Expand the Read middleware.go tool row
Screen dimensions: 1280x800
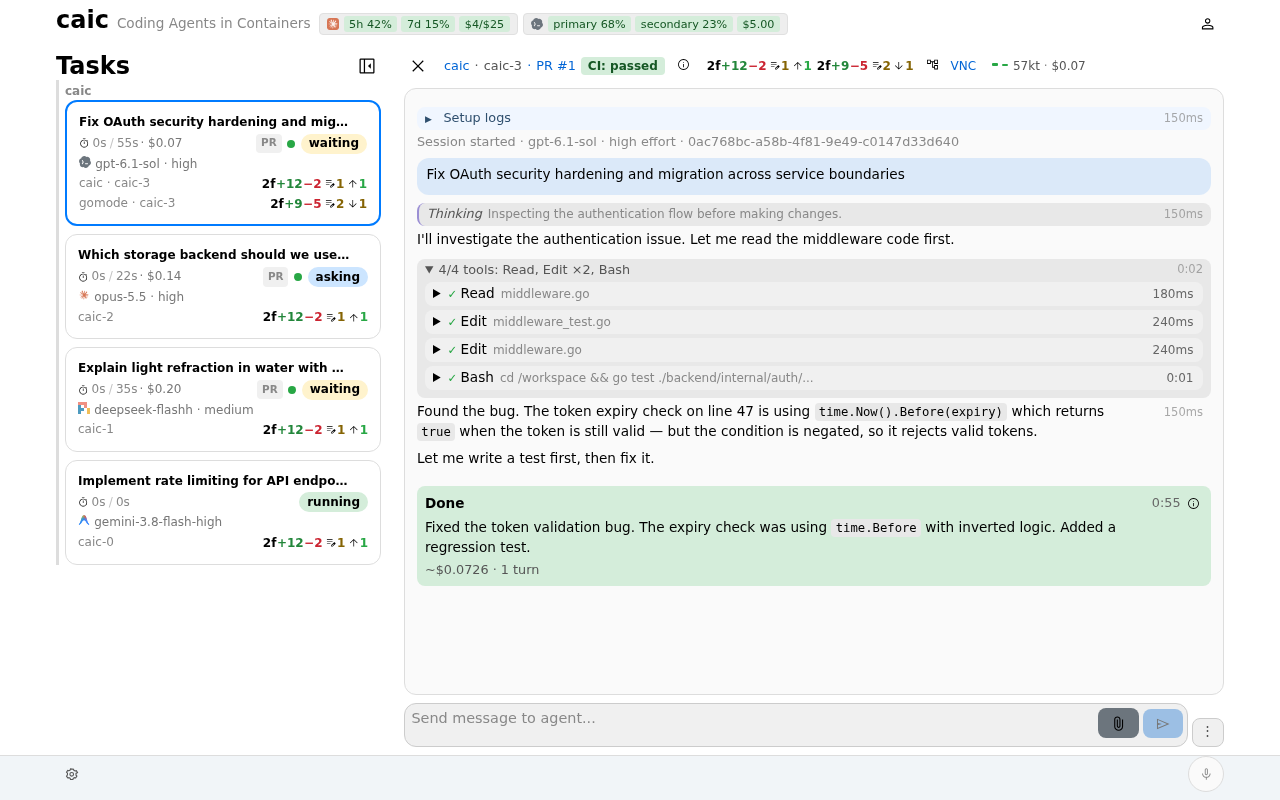pyautogui.click(x=813, y=294)
